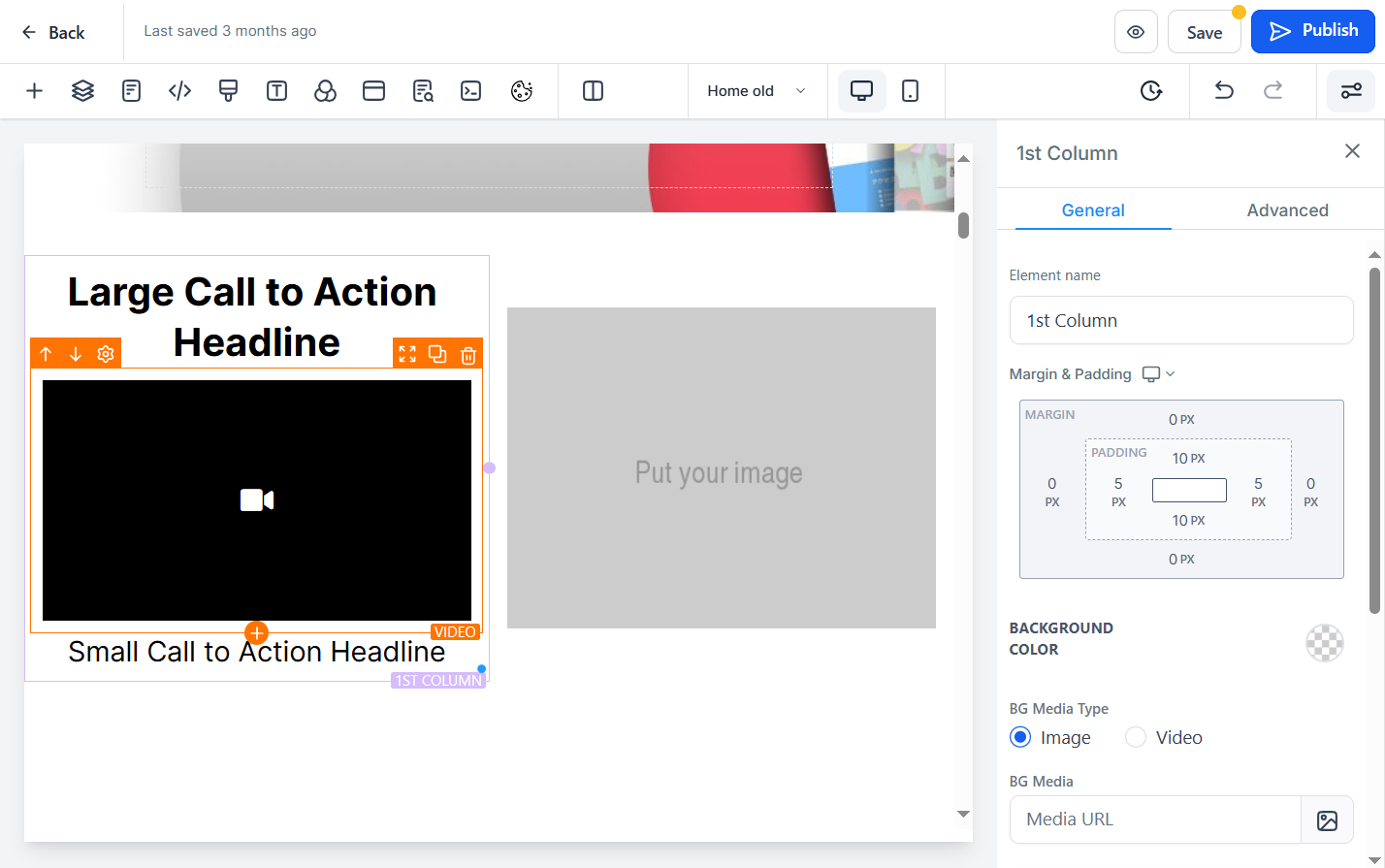Add element below video with orange plus

point(256,633)
